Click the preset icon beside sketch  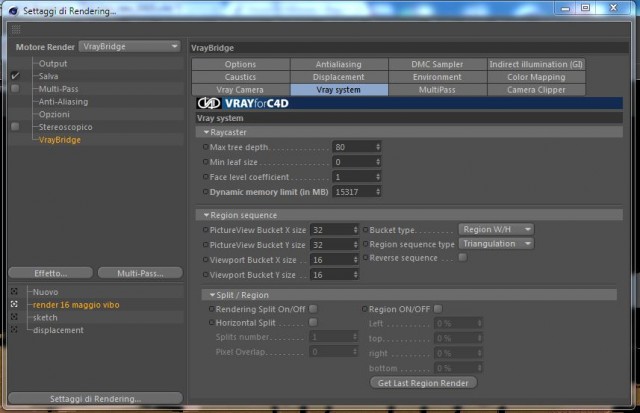[x=14, y=317]
